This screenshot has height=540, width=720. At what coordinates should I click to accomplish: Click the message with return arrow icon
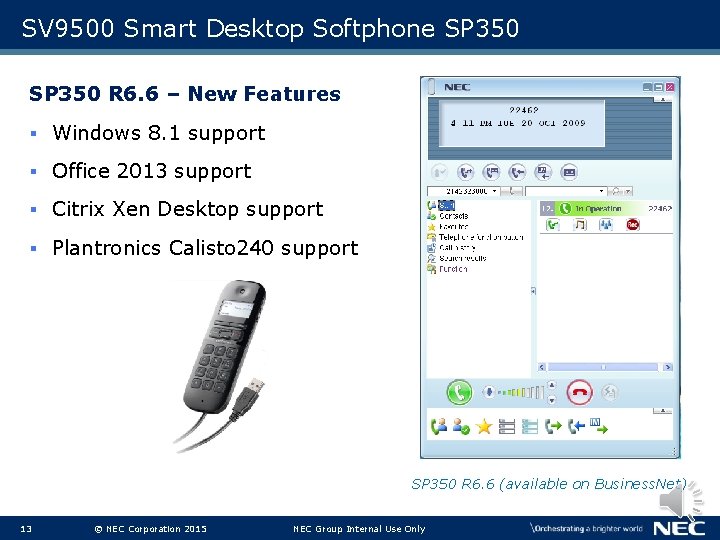(x=543, y=173)
